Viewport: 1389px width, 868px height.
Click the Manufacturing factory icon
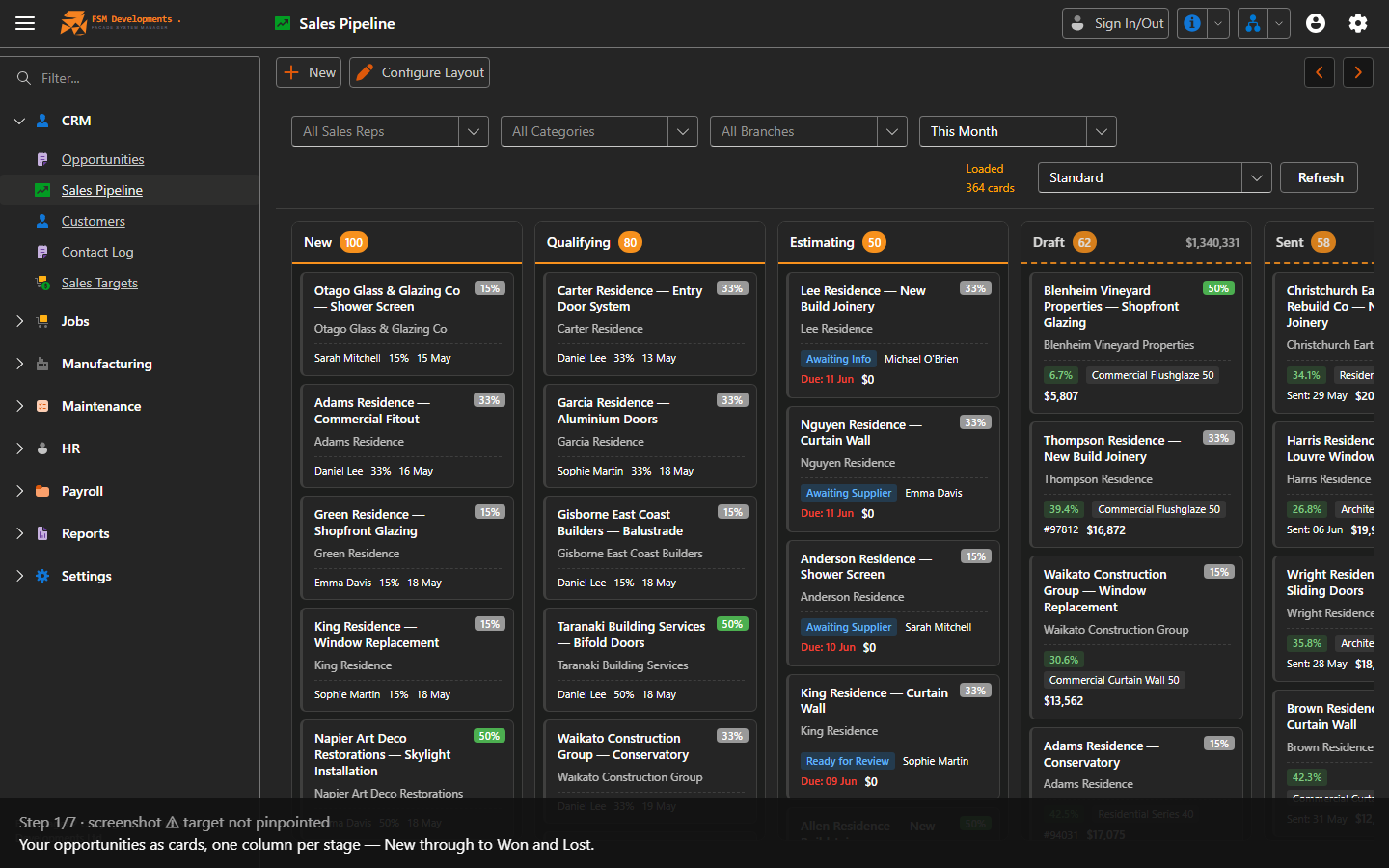pos(42,364)
